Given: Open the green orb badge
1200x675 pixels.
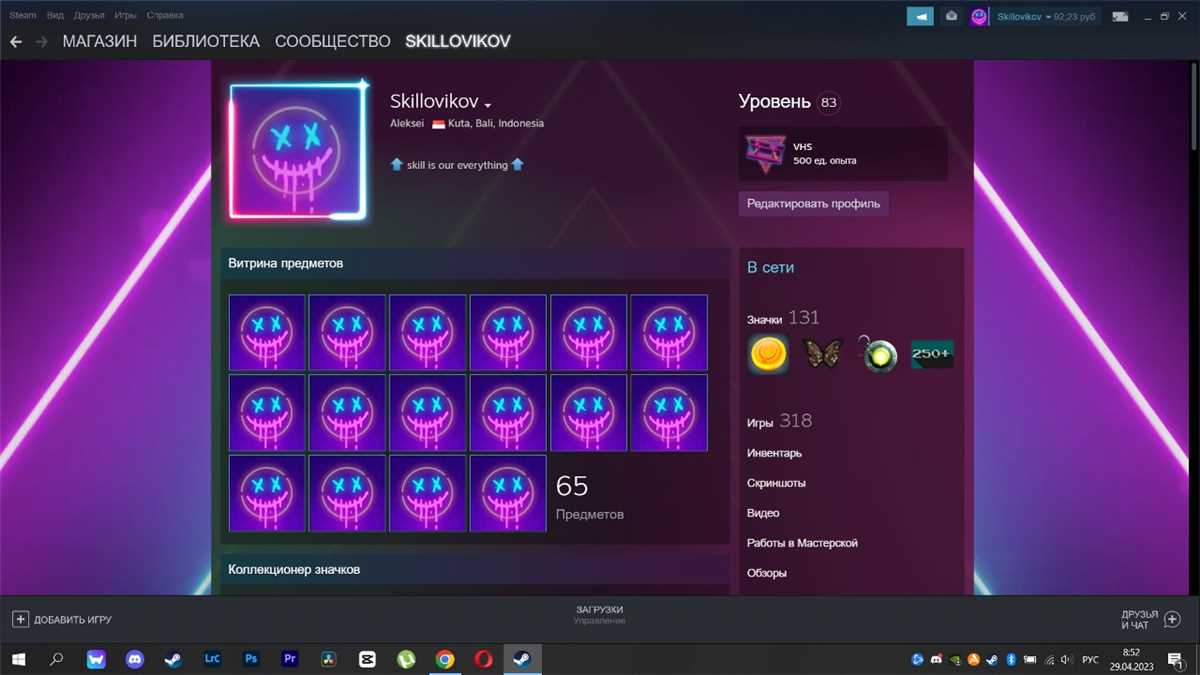Looking at the screenshot, I should click(x=877, y=354).
